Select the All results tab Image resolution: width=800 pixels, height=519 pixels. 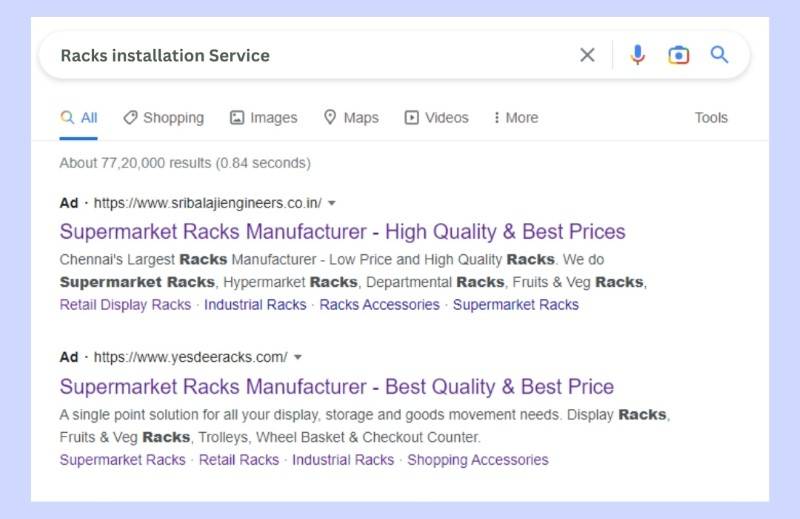[80, 118]
